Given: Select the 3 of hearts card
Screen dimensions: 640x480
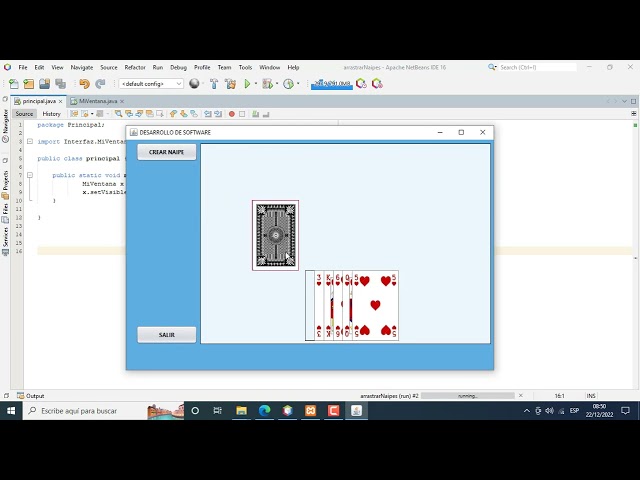Looking at the screenshot, I should (319, 305).
